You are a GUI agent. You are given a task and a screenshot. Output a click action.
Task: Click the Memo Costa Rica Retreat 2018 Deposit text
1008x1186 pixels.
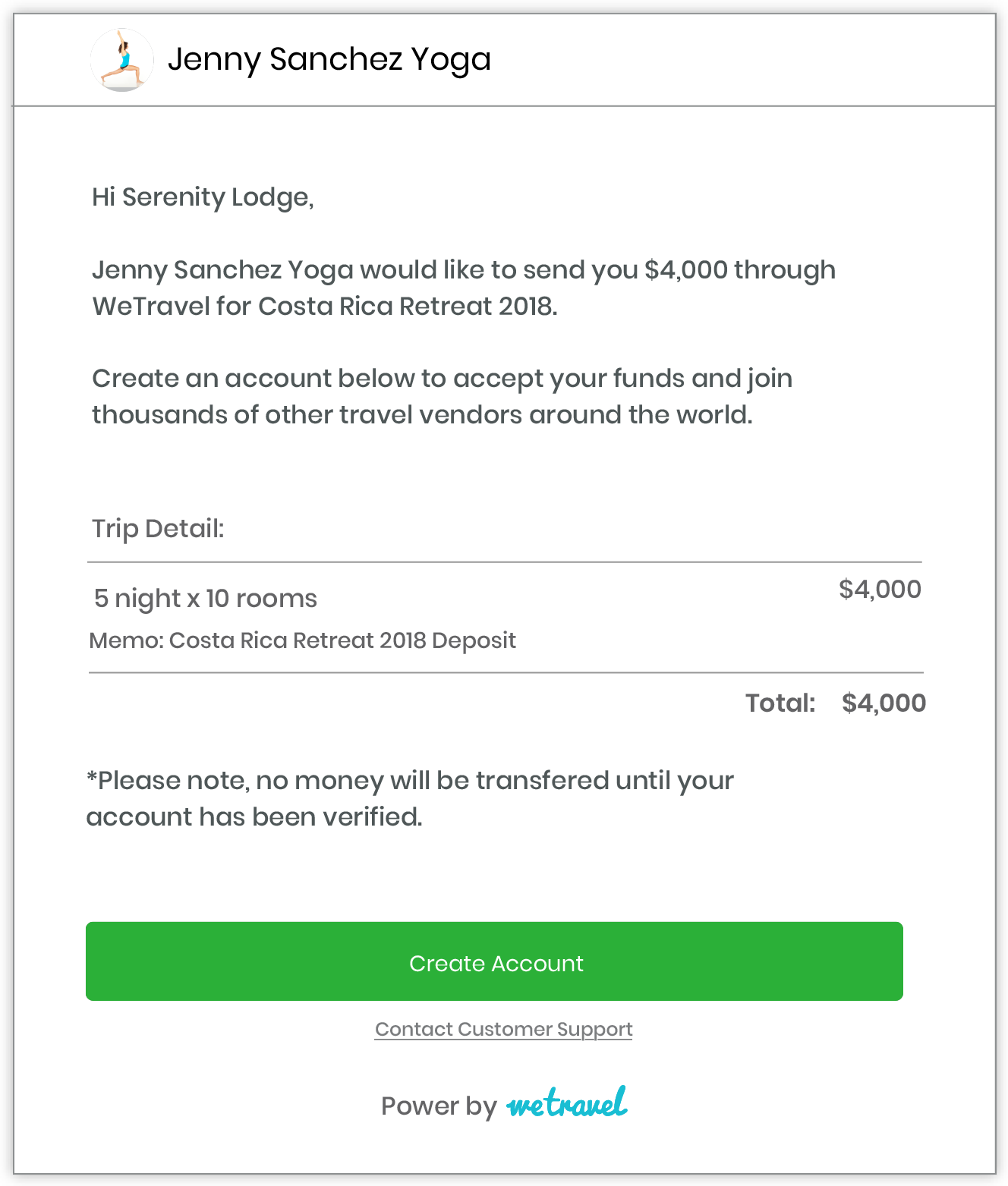[x=302, y=640]
